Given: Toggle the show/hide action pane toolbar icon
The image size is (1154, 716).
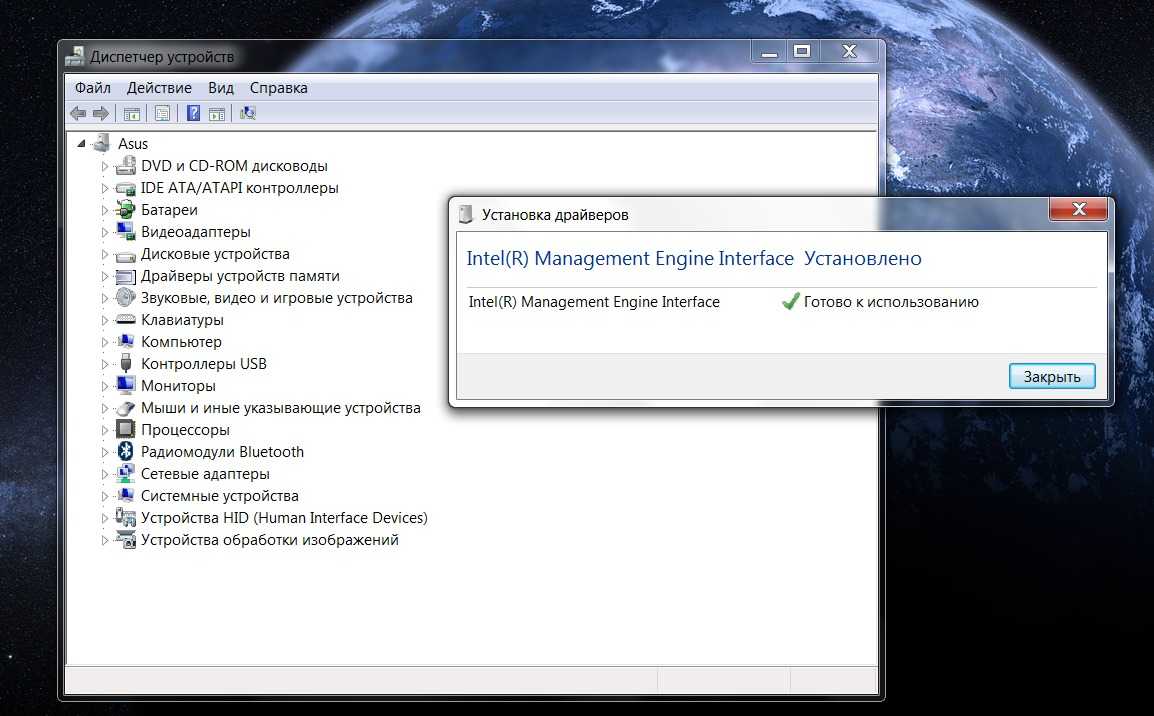Looking at the screenshot, I should pyautogui.click(x=216, y=113).
